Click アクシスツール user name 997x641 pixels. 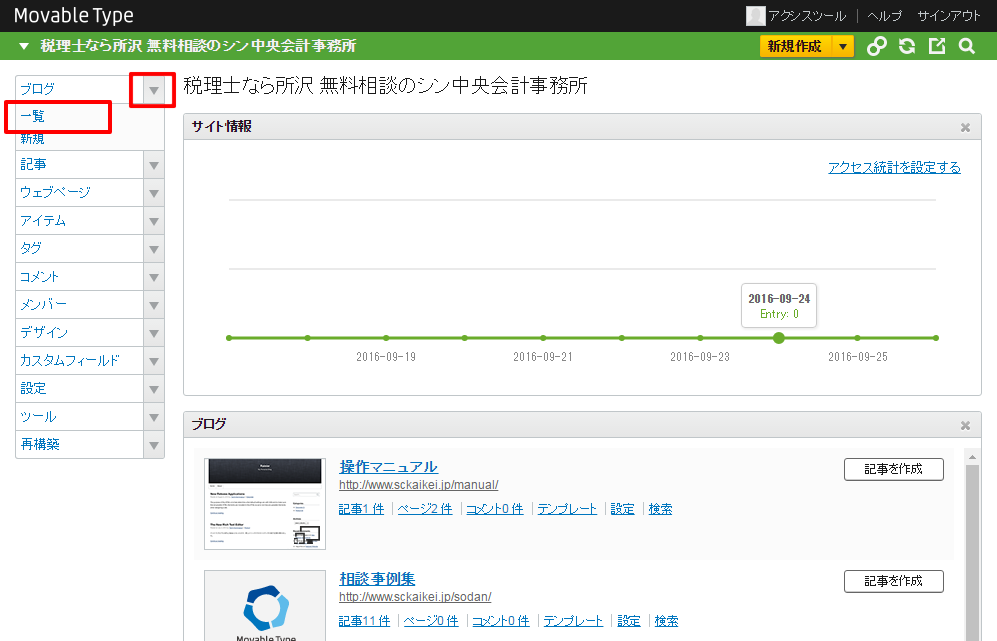[807, 16]
